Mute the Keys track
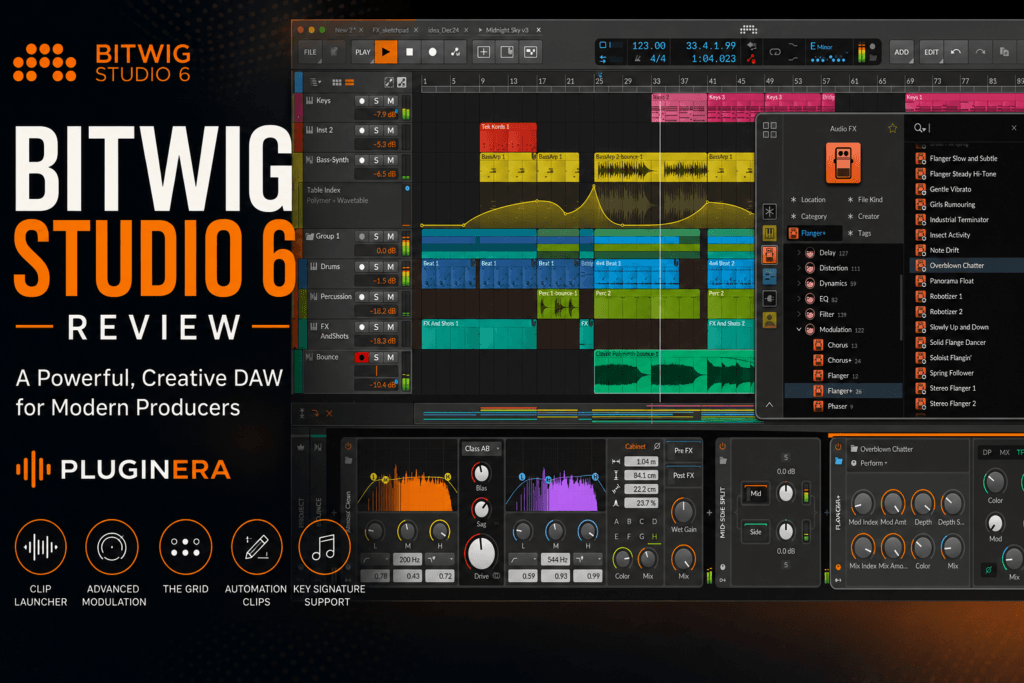The width and height of the screenshot is (1024, 683). pyautogui.click(x=391, y=101)
